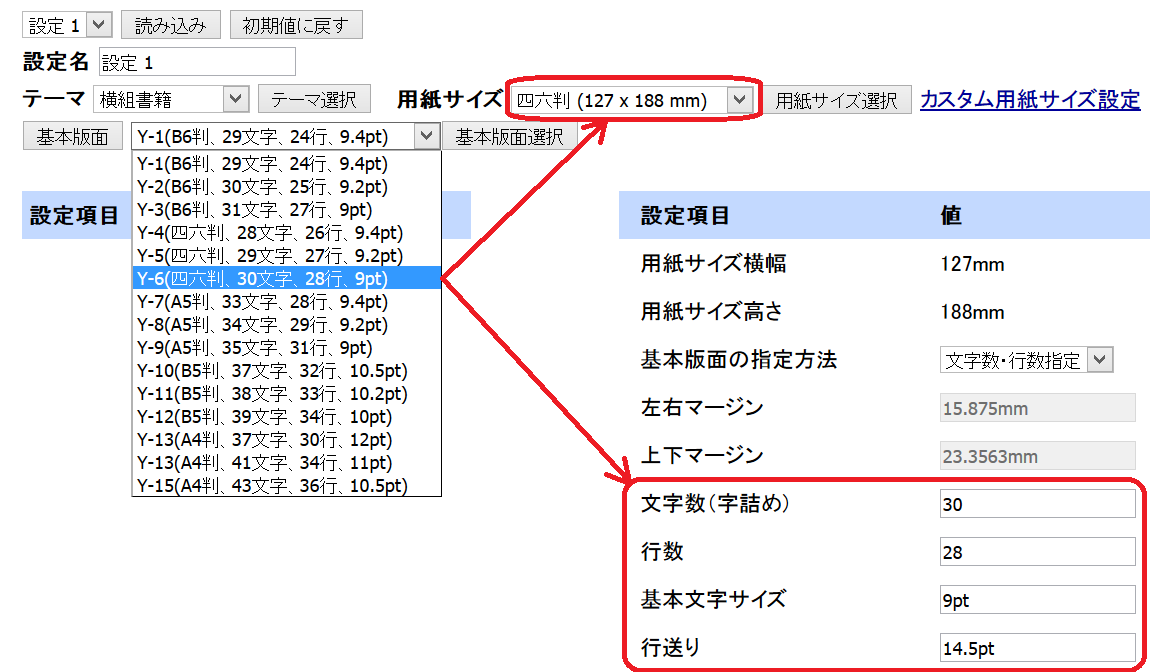Select Y-9(A5判、35文字、31行、9pt) option
Viewport: 1150px width, 672px height.
point(286,347)
